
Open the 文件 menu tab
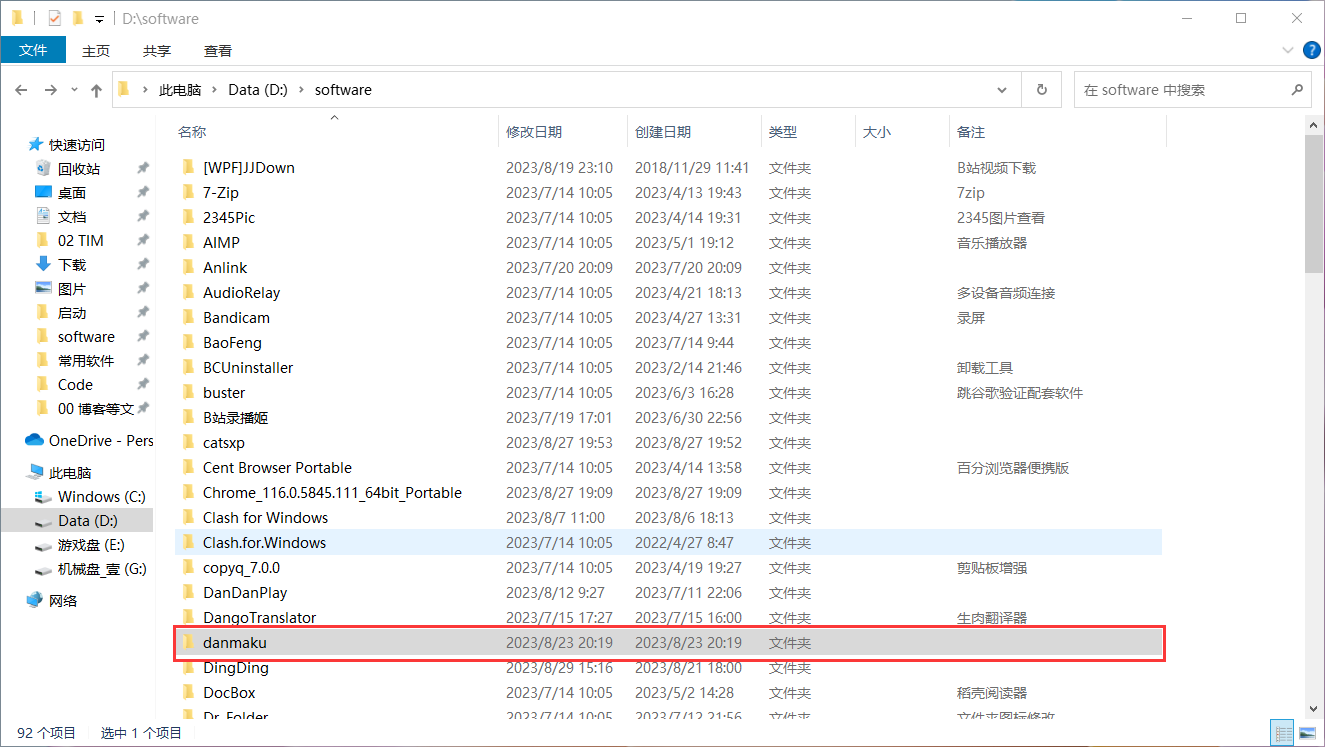(x=33, y=50)
